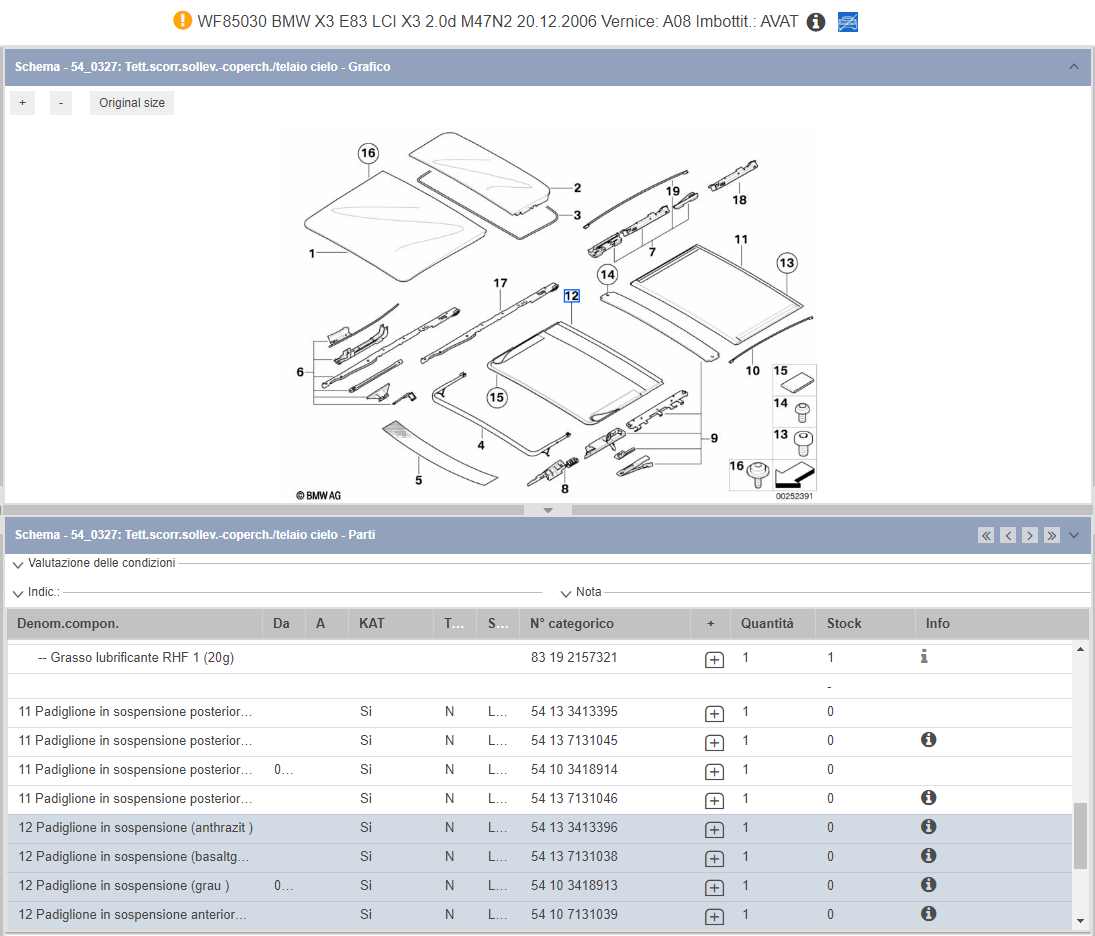The width and height of the screenshot is (1095, 936).
Task: Click the orange warning icon beside vehicle title
Action: pyautogui.click(x=182, y=21)
